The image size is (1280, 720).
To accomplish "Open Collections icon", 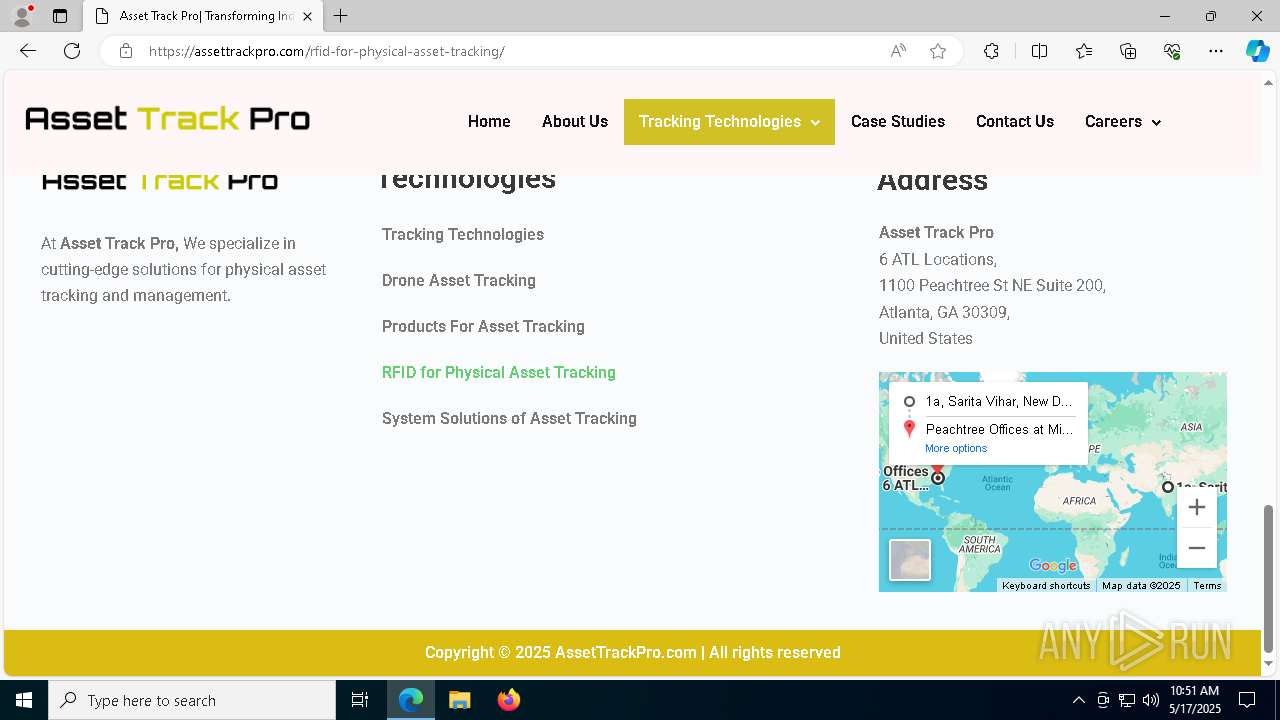I will [x=1128, y=51].
